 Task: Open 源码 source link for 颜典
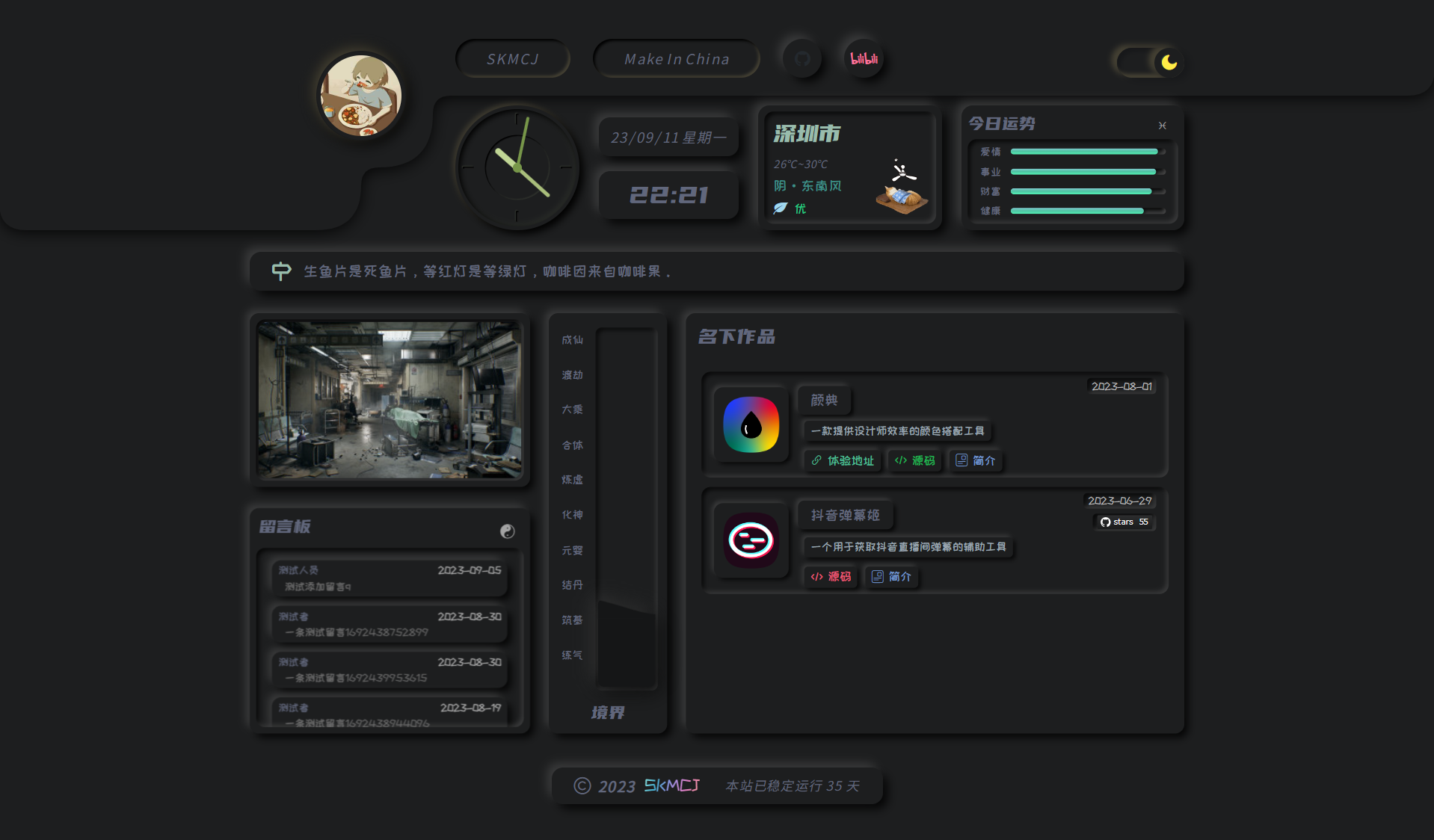click(914, 460)
